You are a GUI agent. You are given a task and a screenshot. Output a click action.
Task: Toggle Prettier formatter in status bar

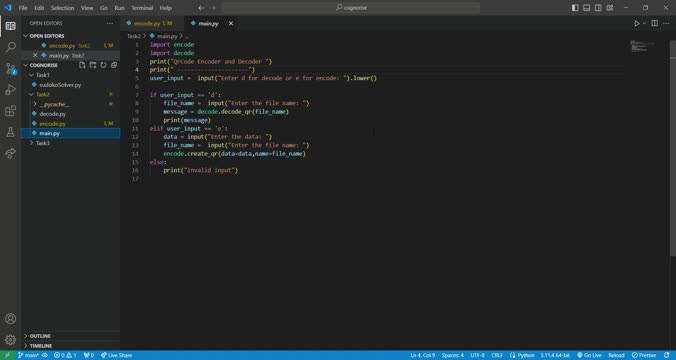point(644,355)
